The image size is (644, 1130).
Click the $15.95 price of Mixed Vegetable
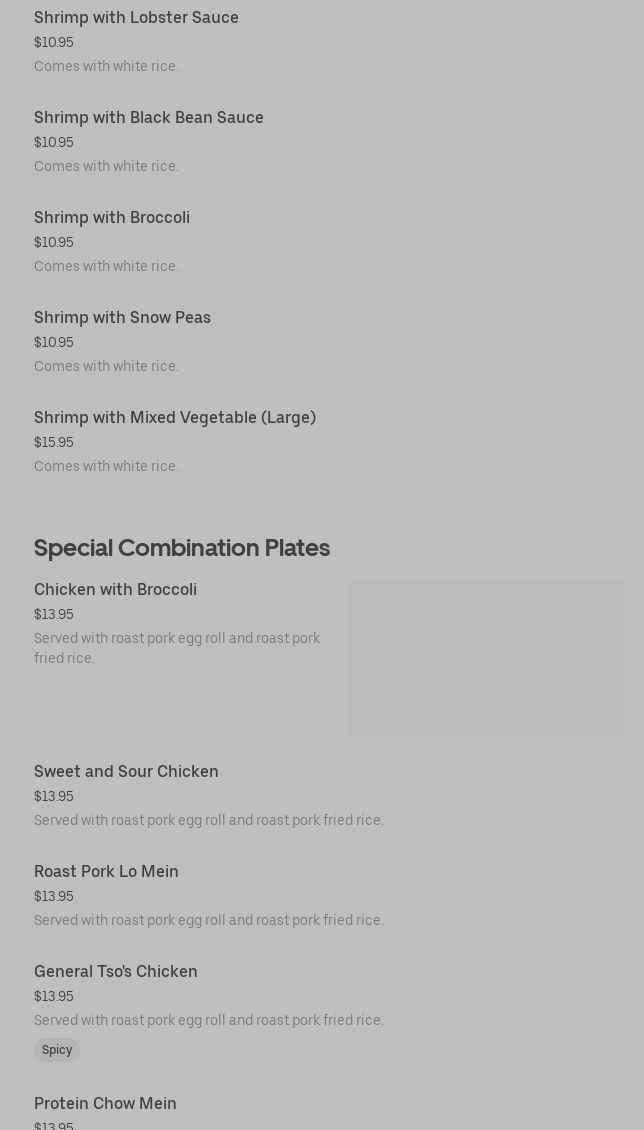pyautogui.click(x=54, y=443)
